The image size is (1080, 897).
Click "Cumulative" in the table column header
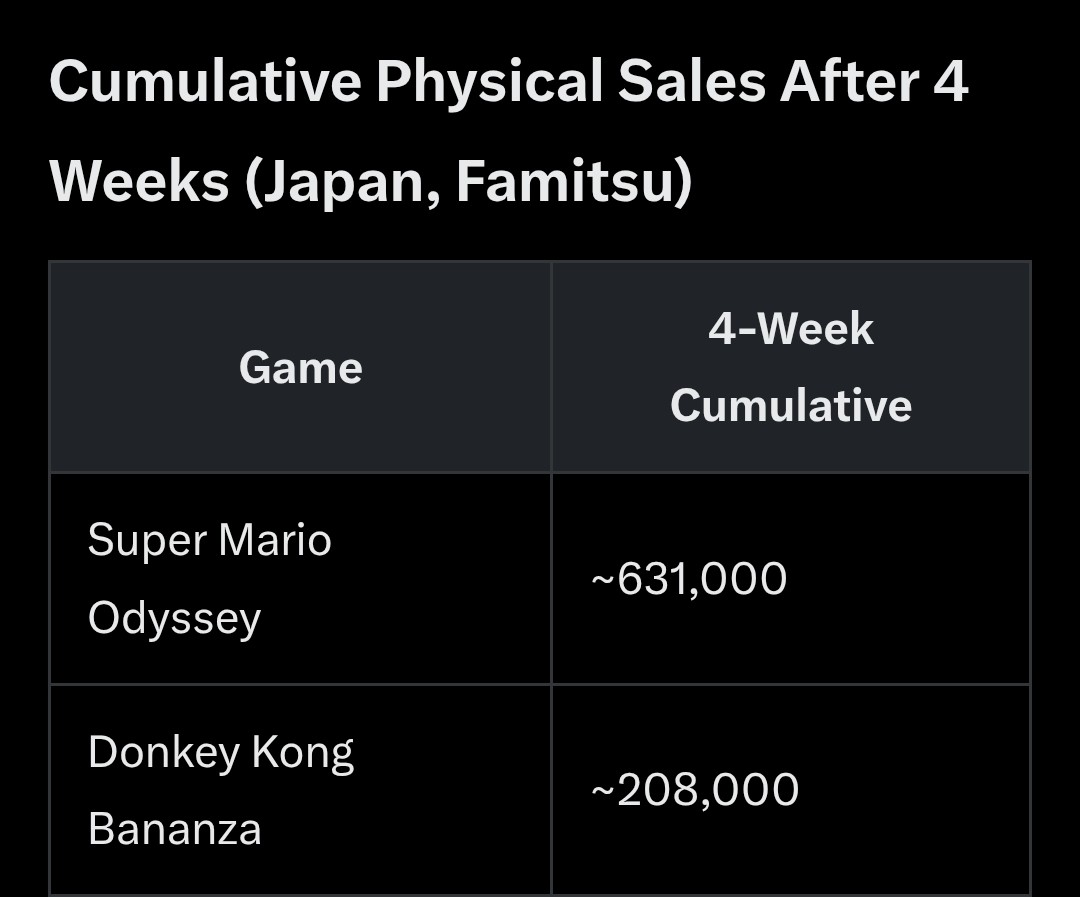pos(790,406)
